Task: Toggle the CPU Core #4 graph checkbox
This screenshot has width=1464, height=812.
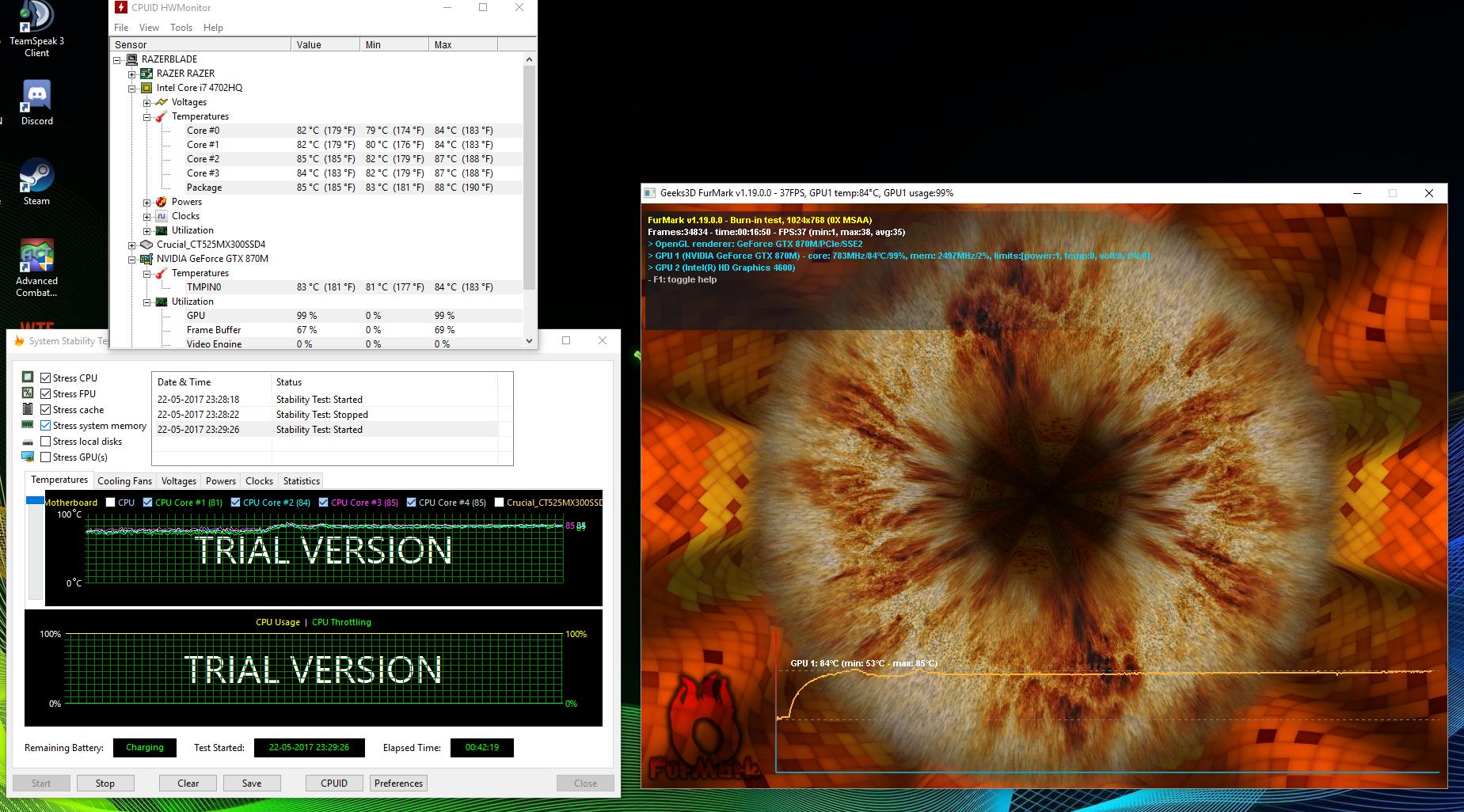Action: pyautogui.click(x=411, y=503)
